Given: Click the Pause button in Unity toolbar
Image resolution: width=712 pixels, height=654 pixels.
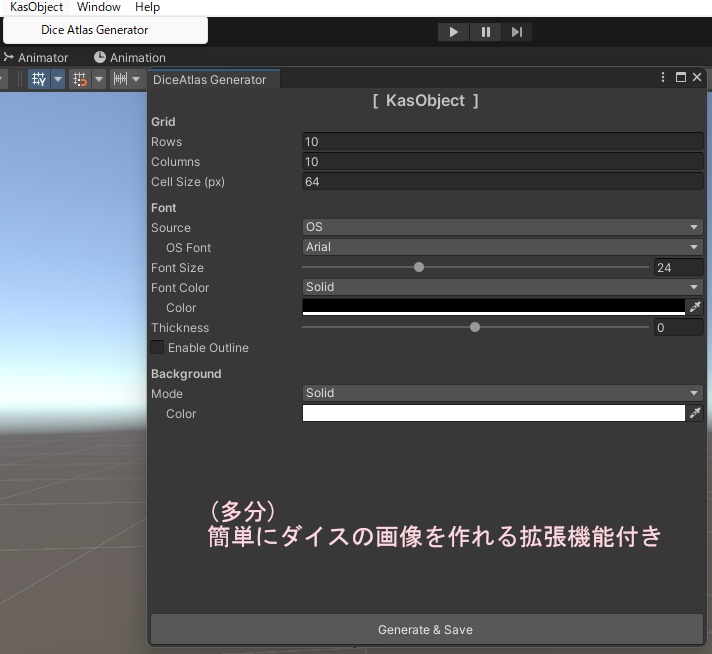Looking at the screenshot, I should coord(485,32).
